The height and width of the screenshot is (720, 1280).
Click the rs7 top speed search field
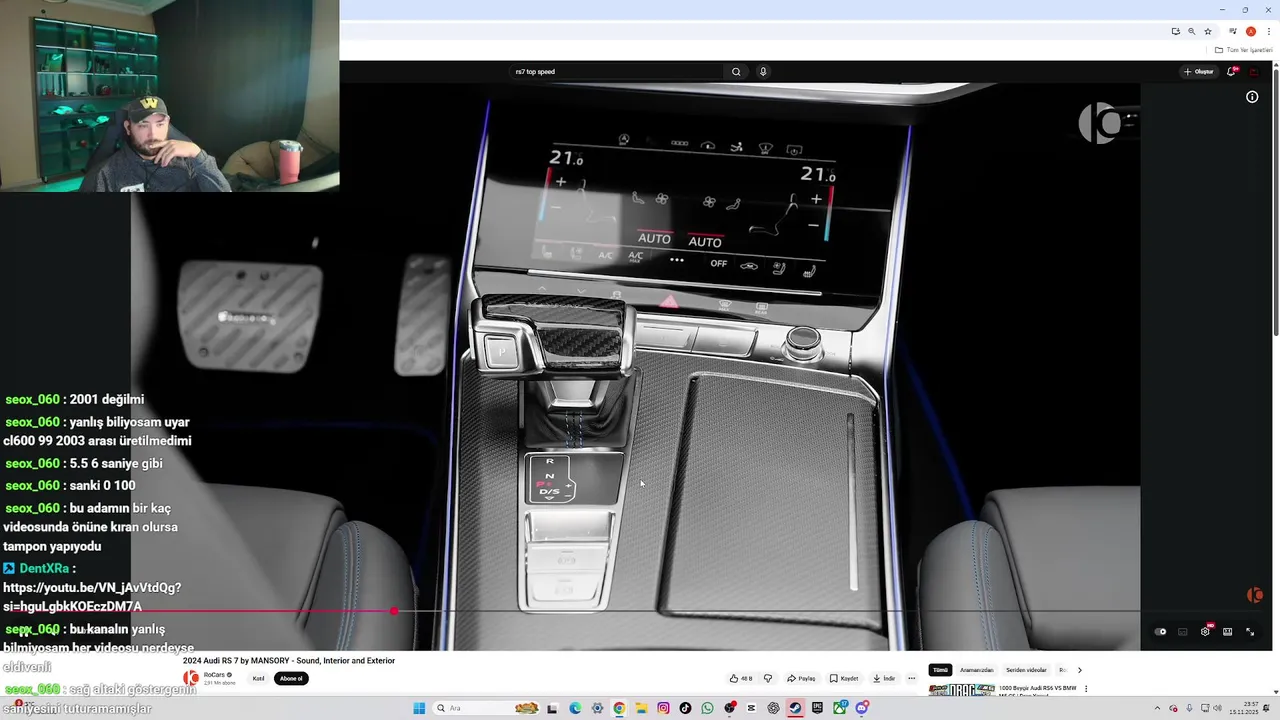tap(615, 72)
